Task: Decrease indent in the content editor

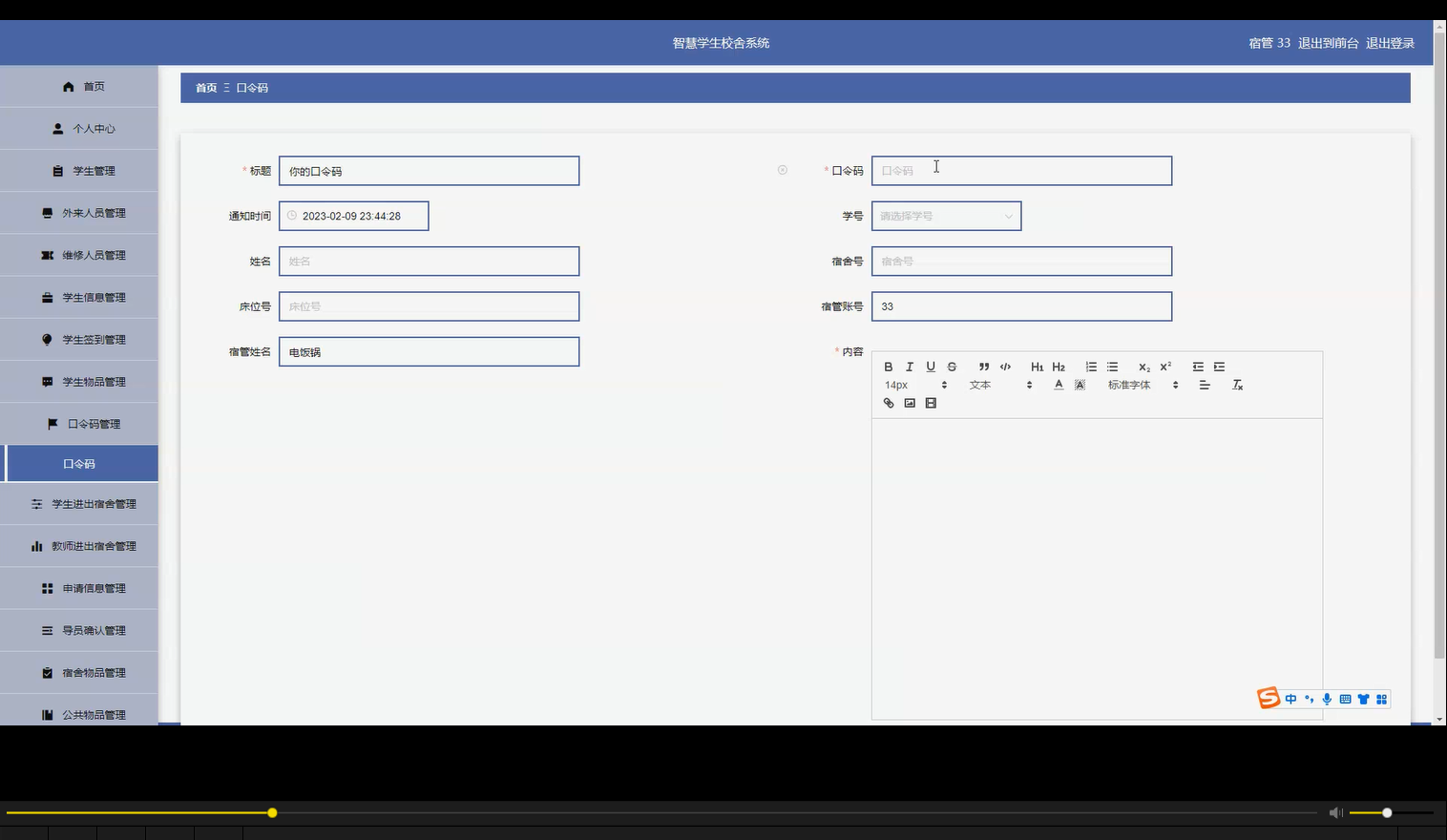Action: click(1198, 367)
